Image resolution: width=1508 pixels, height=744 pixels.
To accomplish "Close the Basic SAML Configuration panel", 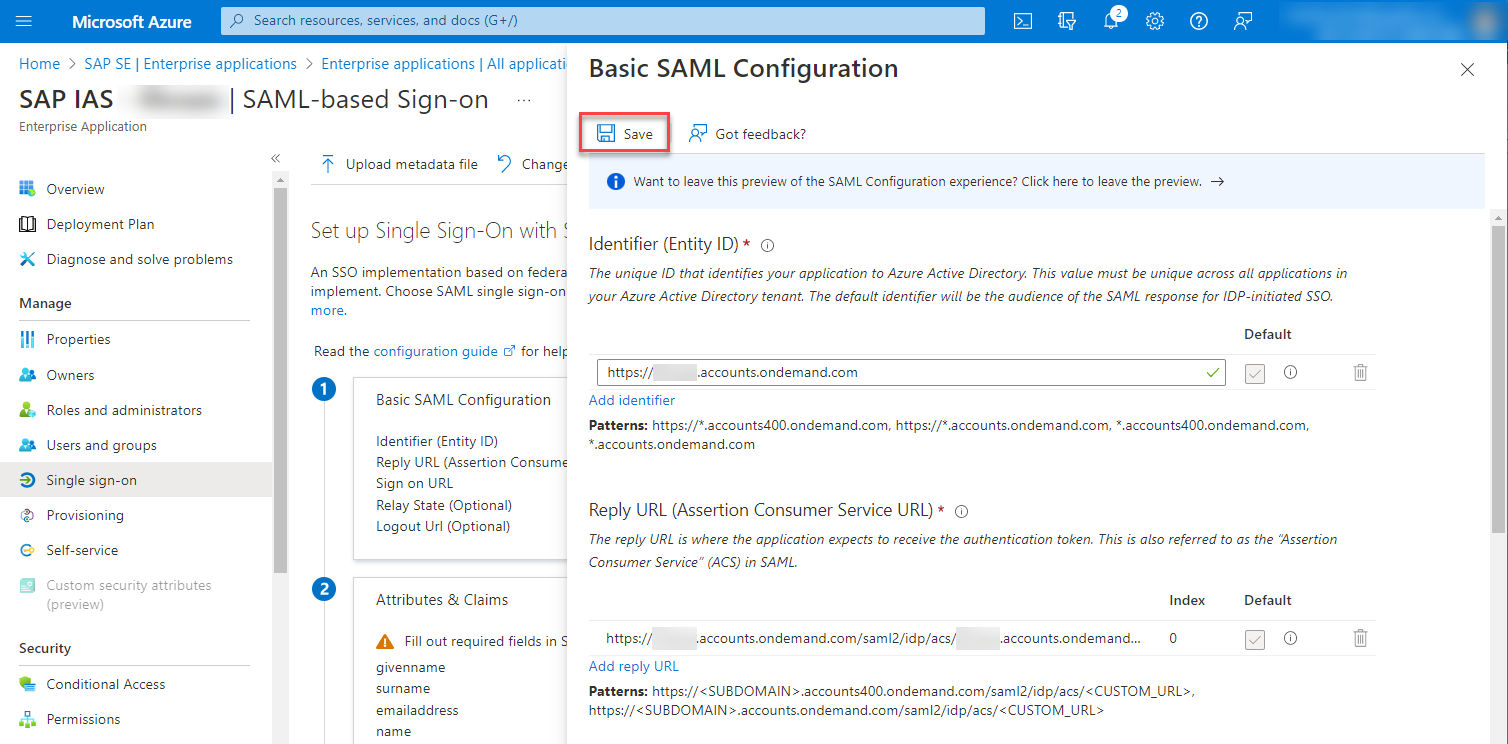I will (1467, 69).
